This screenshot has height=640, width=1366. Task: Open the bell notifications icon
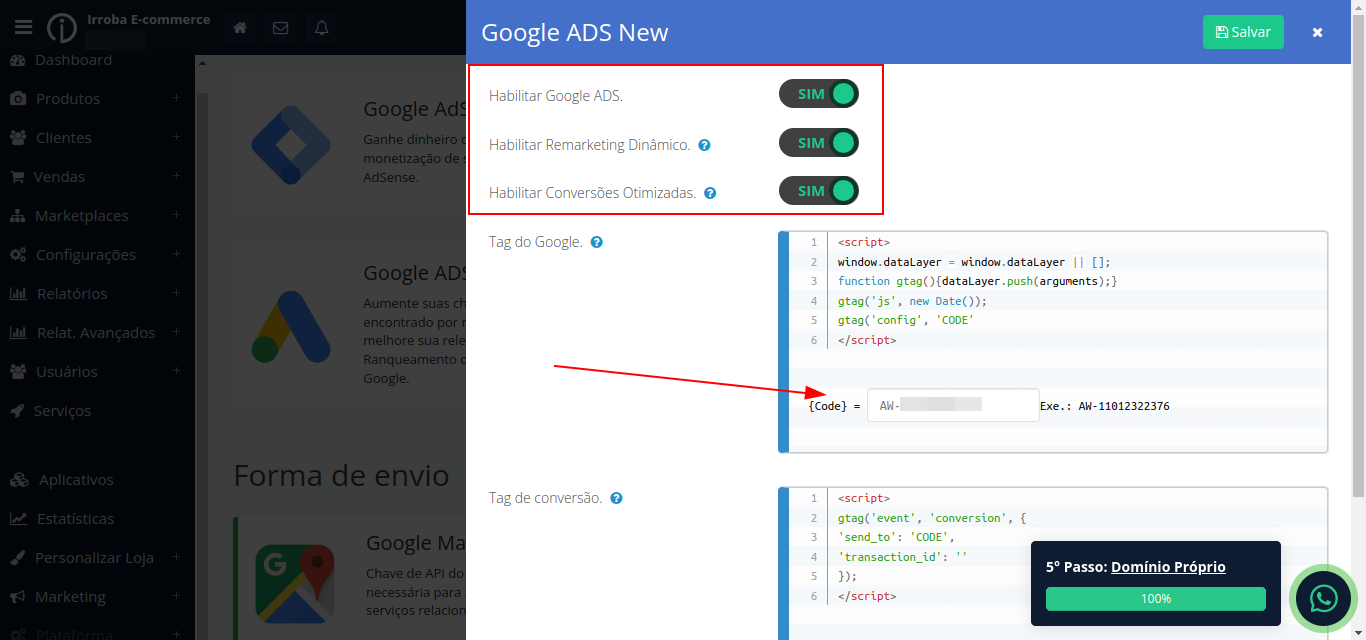[x=322, y=28]
